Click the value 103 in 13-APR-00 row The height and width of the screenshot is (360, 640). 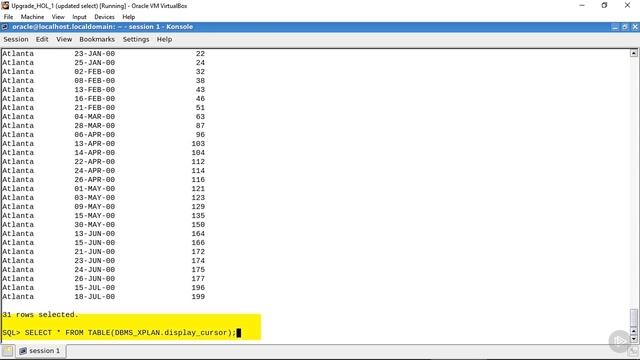point(198,144)
